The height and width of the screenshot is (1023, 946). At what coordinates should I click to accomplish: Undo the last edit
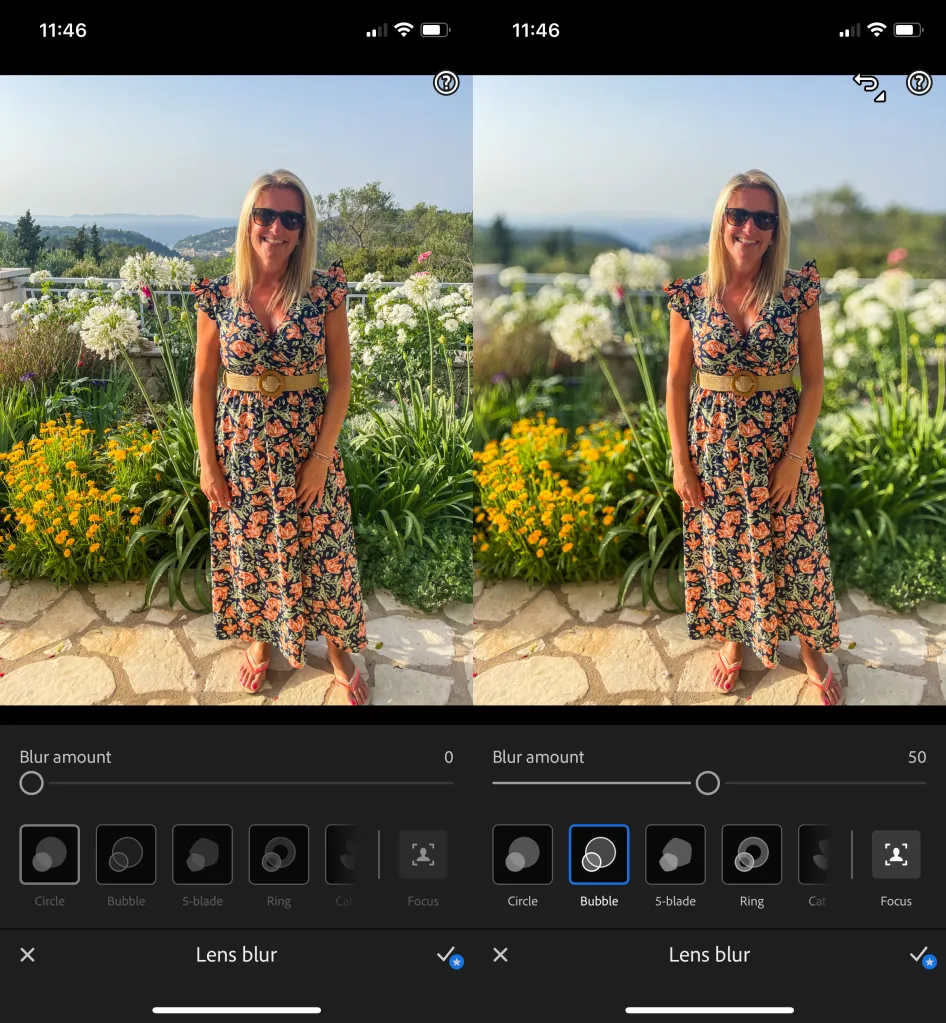point(866,87)
